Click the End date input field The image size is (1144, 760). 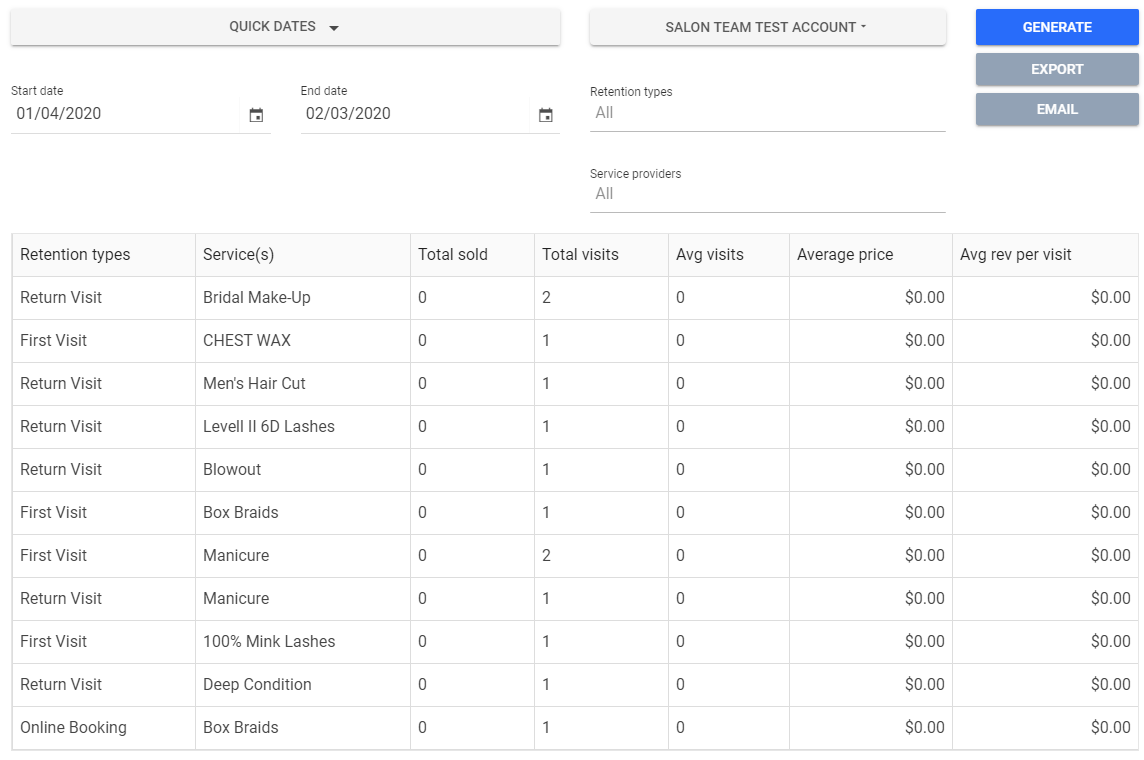[415, 114]
